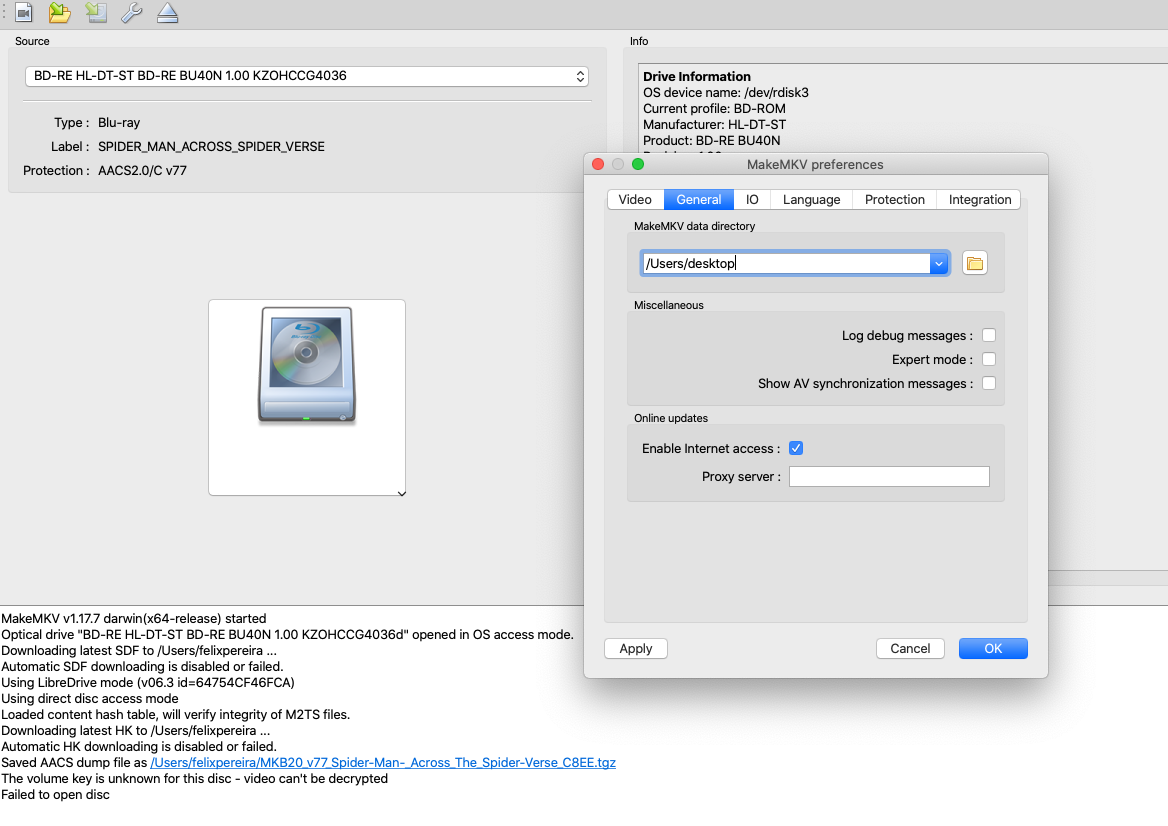
Task: Open a video file with the file icon
Action: [24, 13]
